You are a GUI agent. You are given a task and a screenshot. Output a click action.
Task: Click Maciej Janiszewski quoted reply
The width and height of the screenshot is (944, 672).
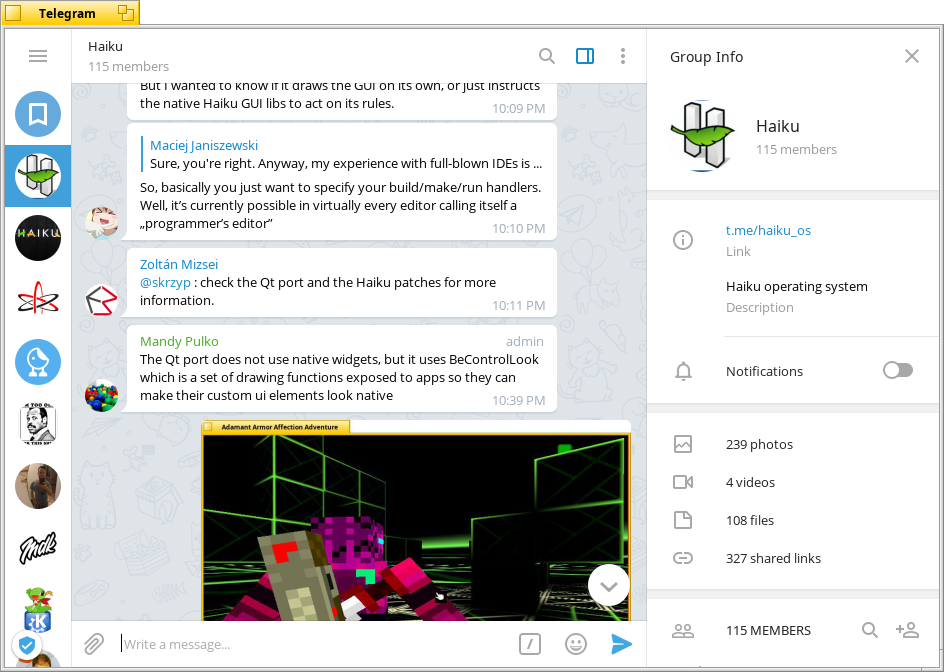[x=341, y=154]
